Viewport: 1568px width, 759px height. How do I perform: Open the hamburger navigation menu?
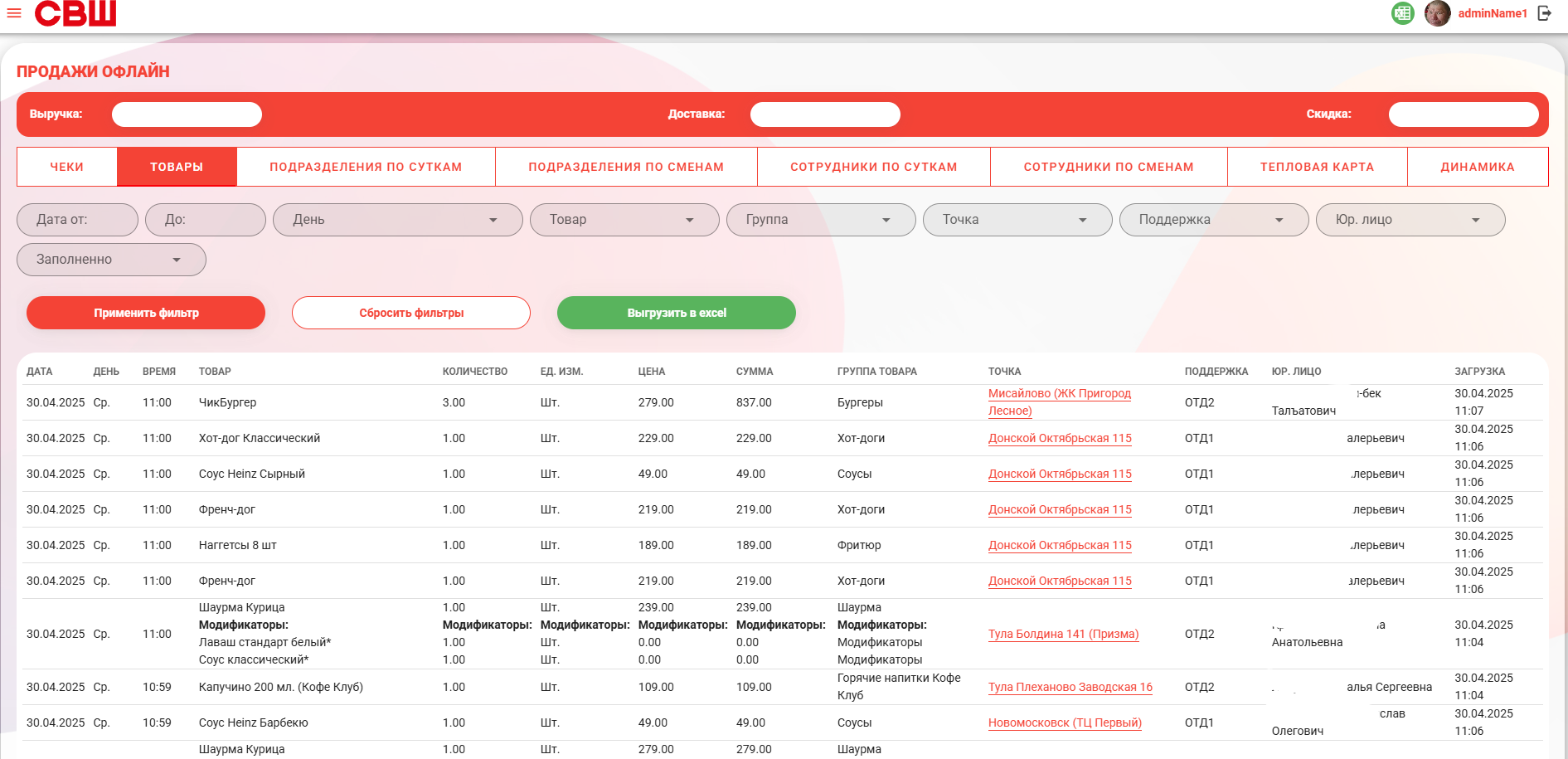[14, 13]
